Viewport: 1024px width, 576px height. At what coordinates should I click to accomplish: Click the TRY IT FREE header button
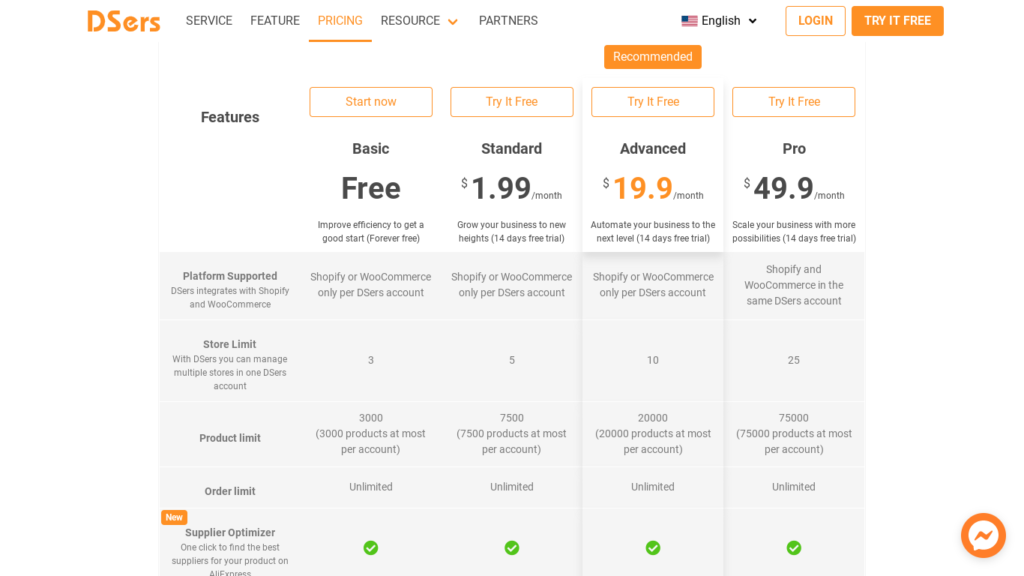(x=897, y=21)
